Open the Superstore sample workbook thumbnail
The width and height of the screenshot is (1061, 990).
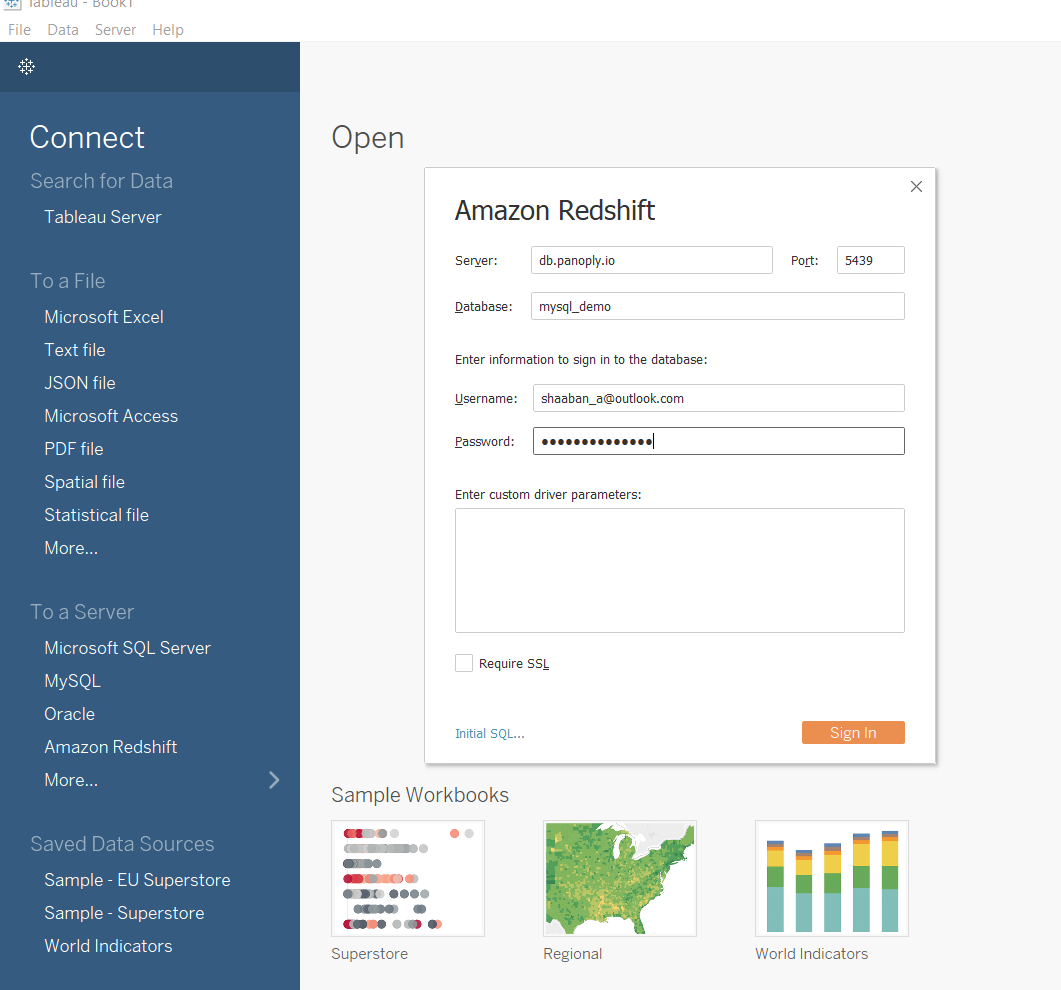tap(408, 878)
